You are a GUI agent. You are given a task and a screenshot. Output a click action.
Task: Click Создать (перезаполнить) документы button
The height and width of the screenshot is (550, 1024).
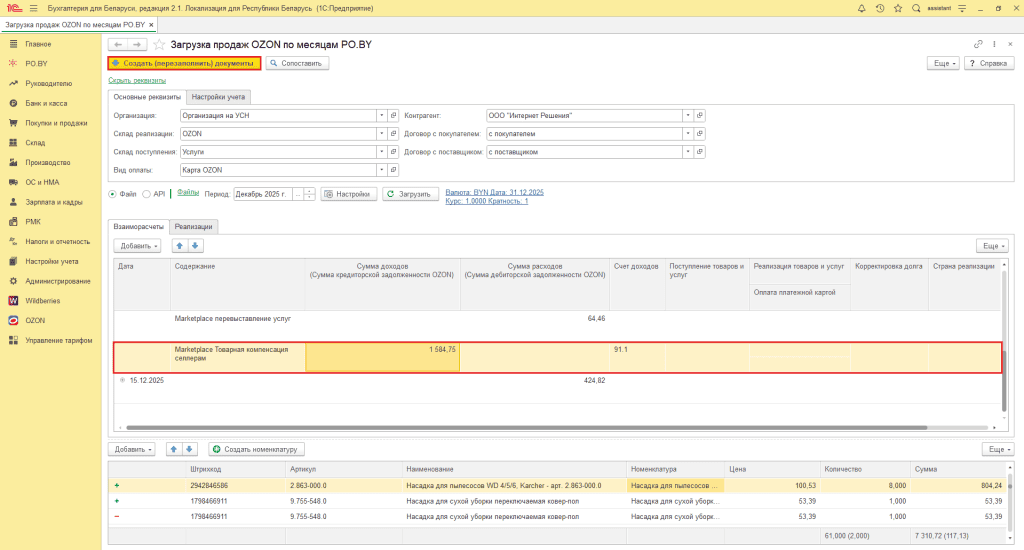tap(184, 63)
